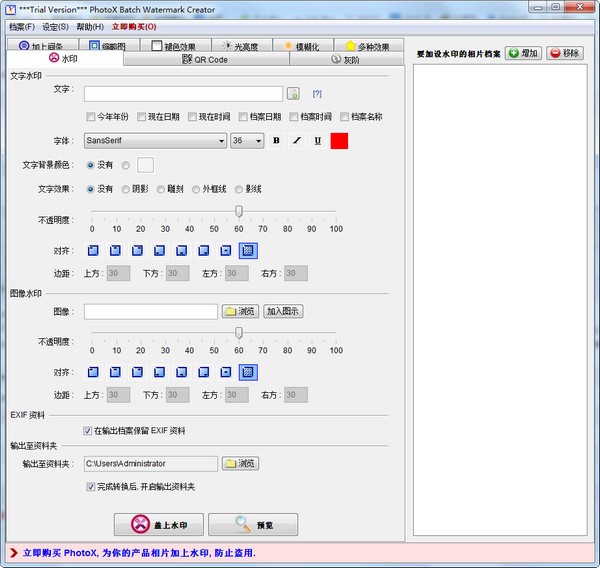Screen dimensions: 600x568
Task: Click 浏览 next to the image field
Action: 239,311
